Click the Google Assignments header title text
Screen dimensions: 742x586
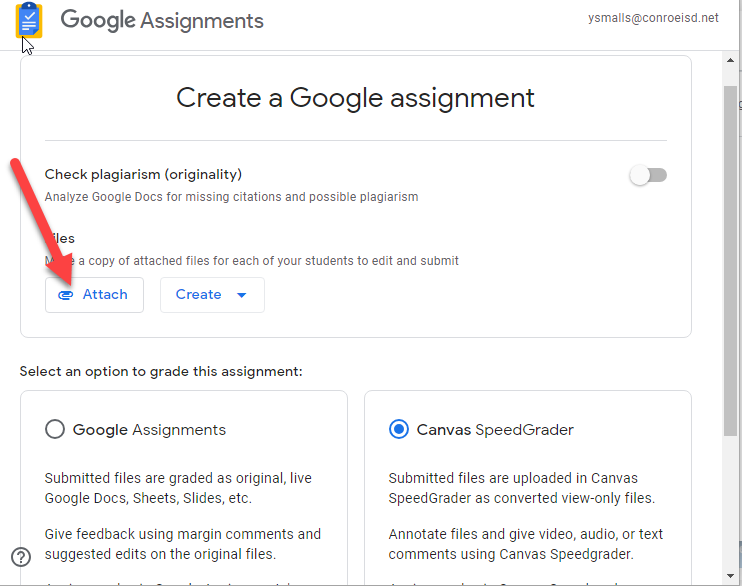(162, 21)
